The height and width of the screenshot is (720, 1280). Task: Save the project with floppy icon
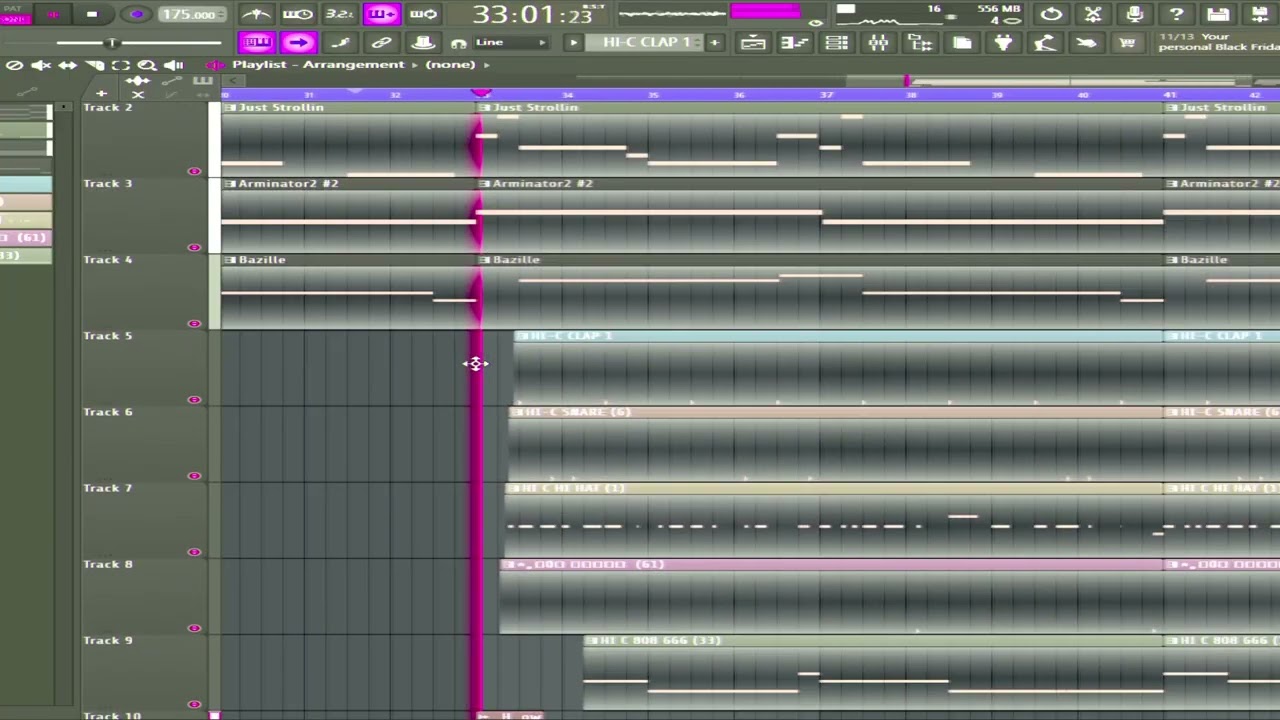tap(1218, 14)
